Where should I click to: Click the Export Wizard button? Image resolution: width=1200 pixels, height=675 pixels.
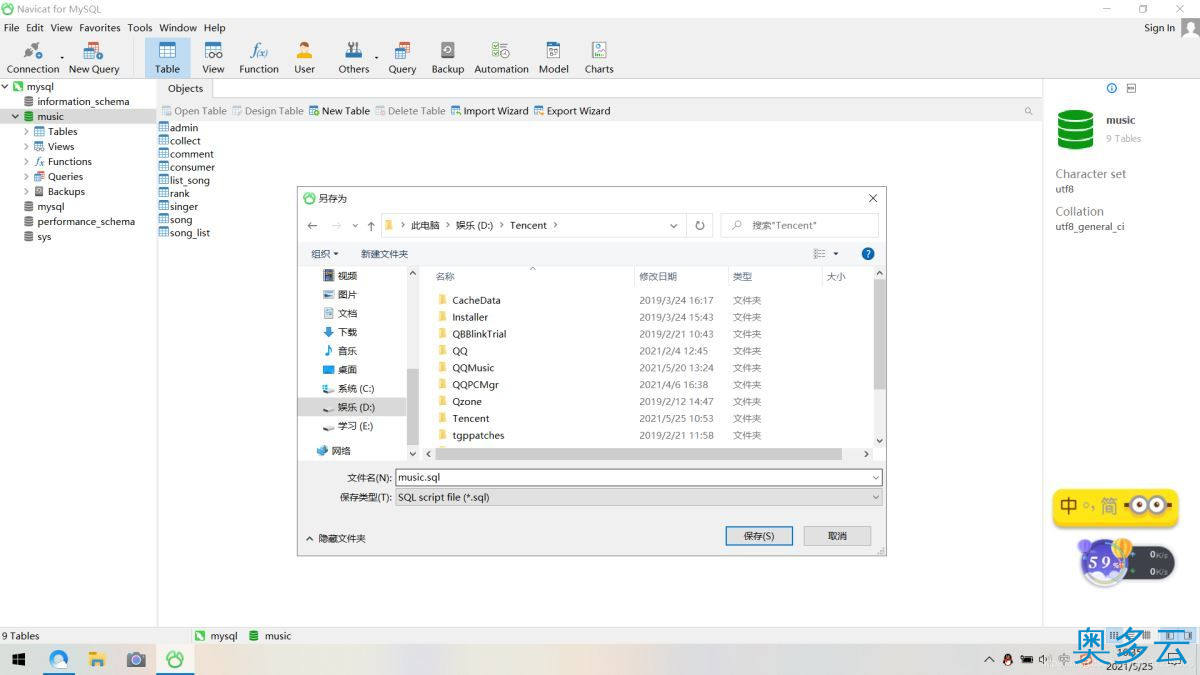coord(572,111)
